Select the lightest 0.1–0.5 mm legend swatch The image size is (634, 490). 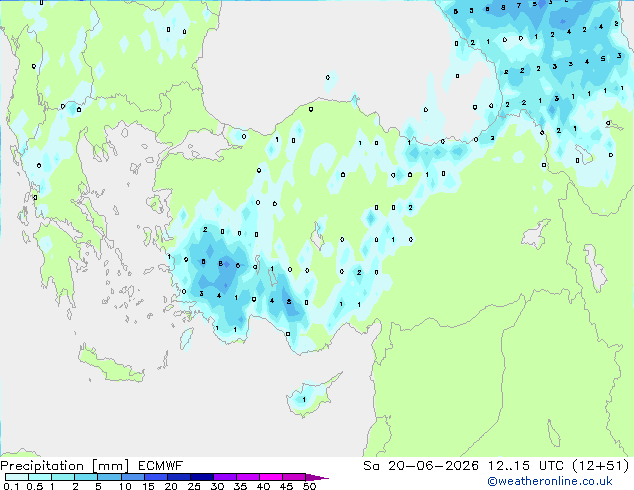click(x=17, y=477)
